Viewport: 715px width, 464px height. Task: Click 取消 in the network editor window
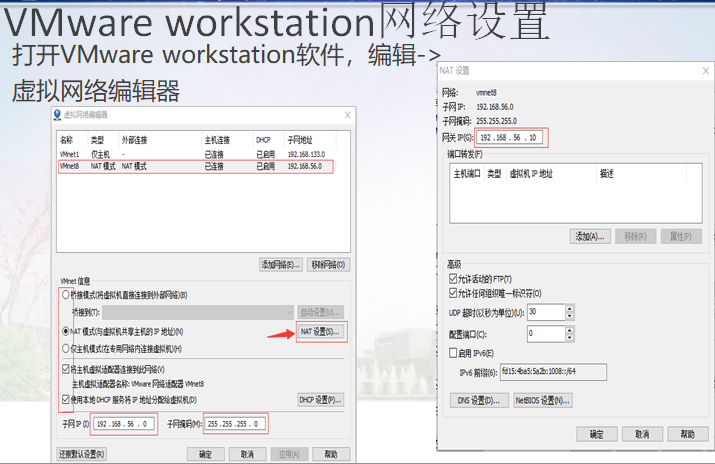click(x=247, y=454)
